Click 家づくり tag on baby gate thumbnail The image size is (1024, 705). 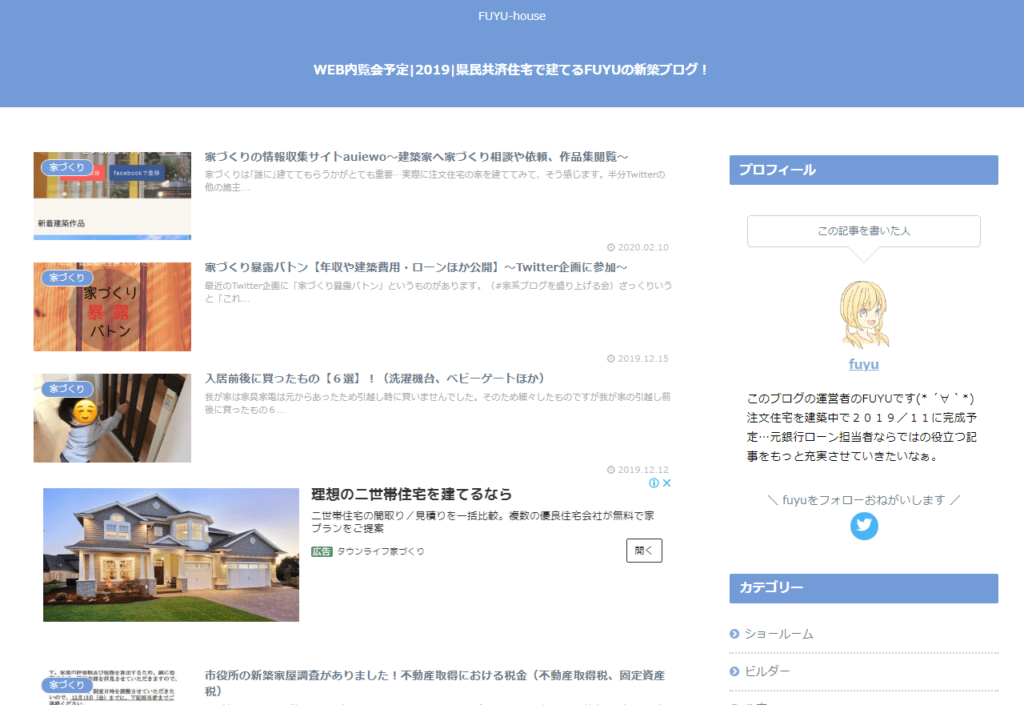67,388
